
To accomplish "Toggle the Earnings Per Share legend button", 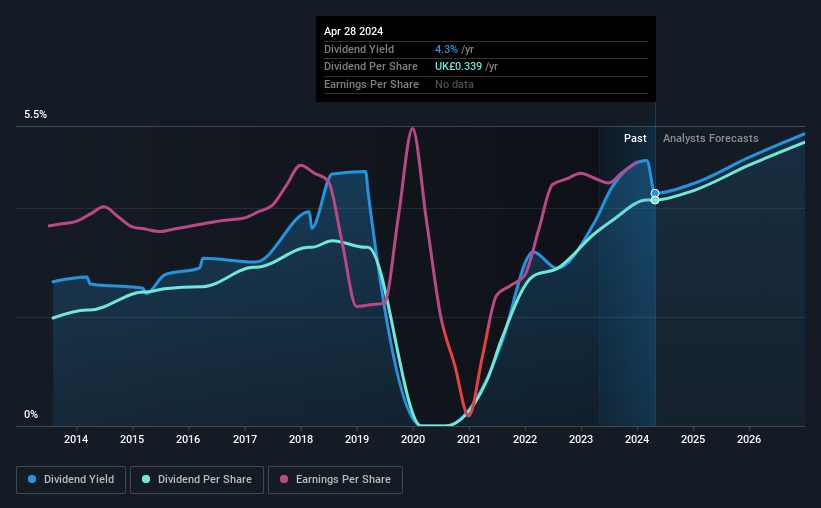I will [336, 480].
